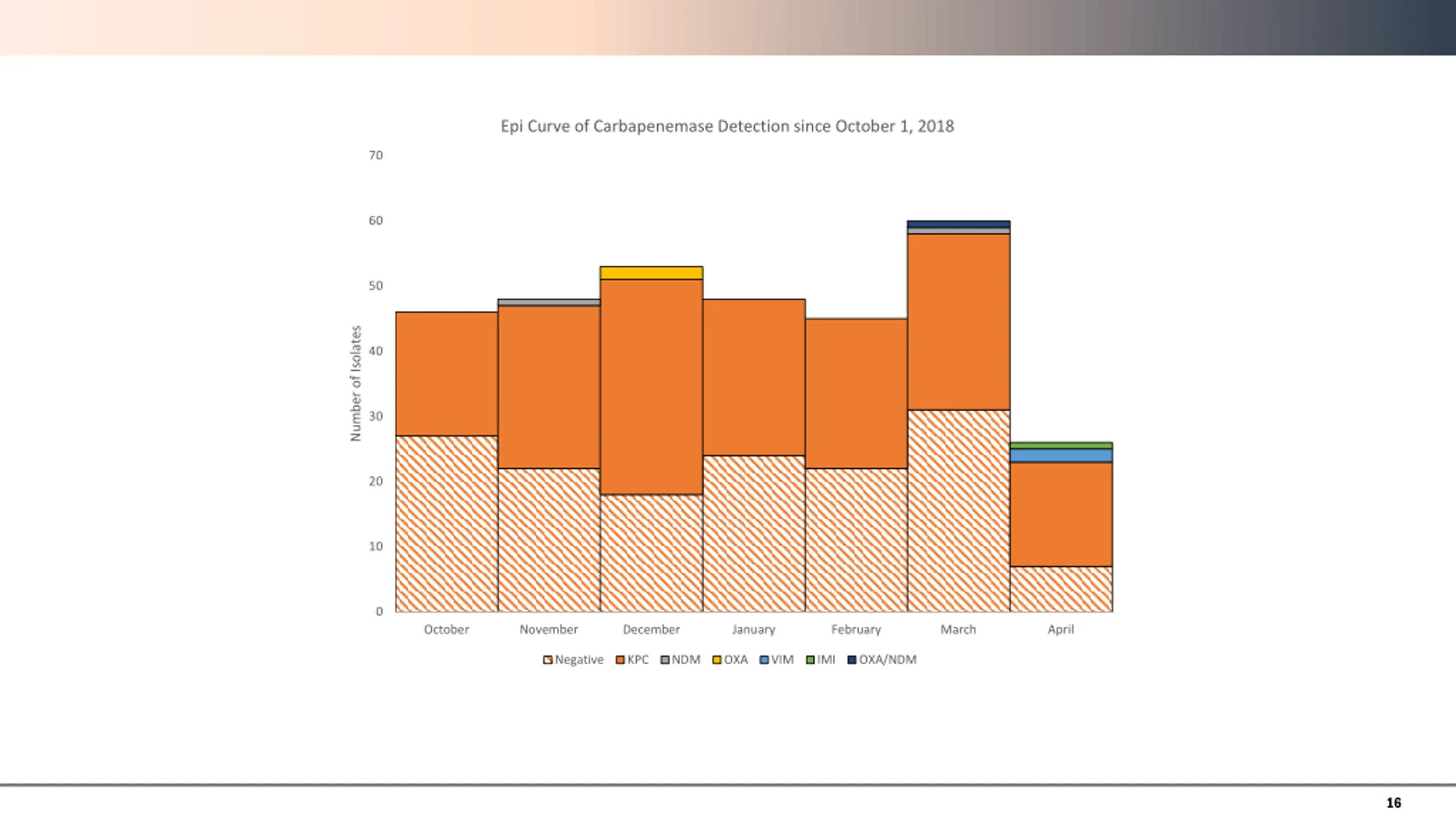Click the Number of Isolates axis title
Image resolution: width=1456 pixels, height=819 pixels.
pyautogui.click(x=356, y=383)
